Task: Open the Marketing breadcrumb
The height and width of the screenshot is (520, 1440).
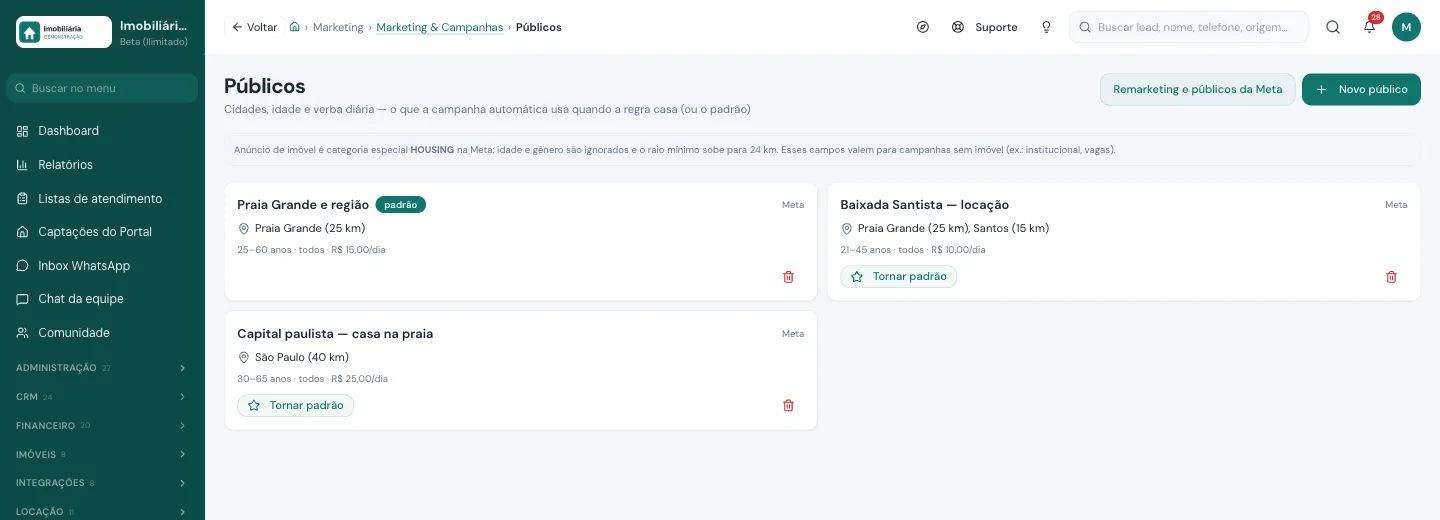Action: (x=338, y=27)
